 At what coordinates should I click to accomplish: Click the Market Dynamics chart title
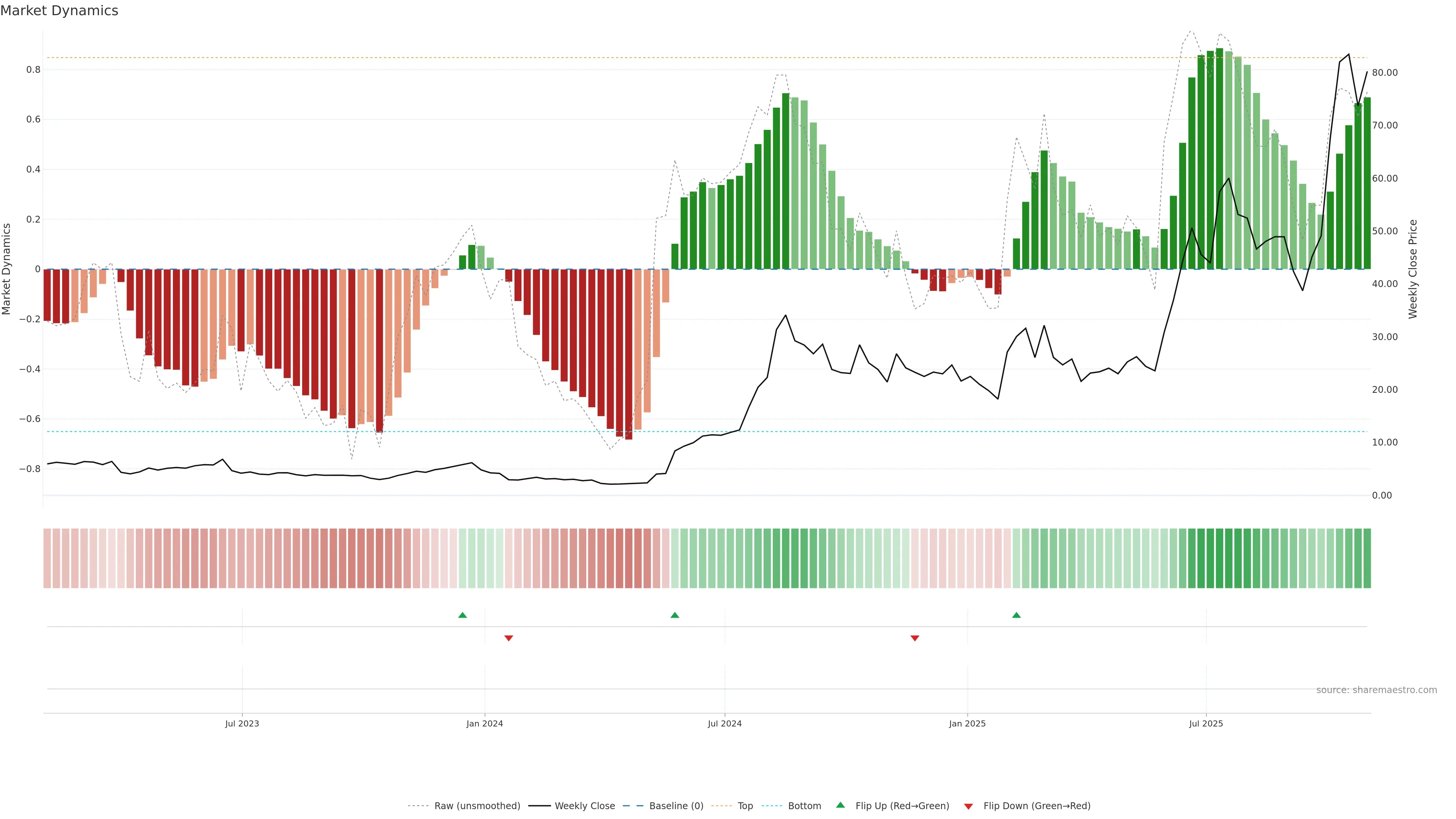(60, 11)
